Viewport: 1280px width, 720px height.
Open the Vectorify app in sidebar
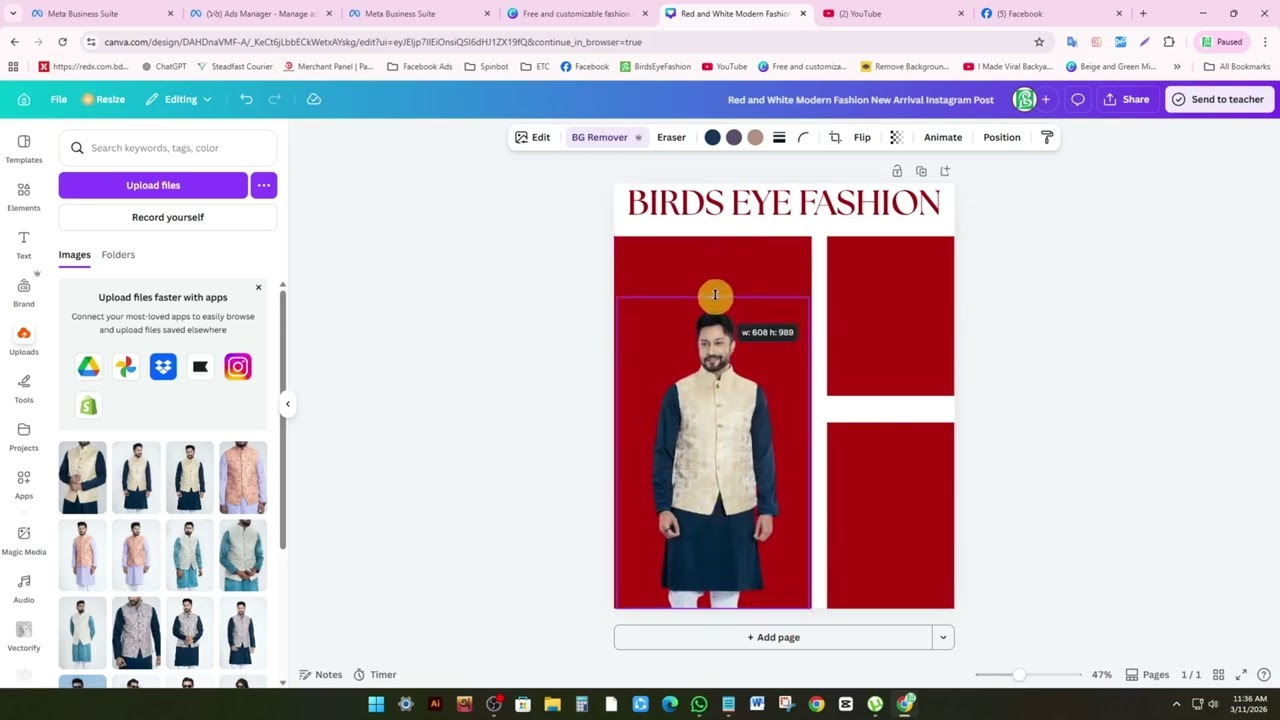click(x=24, y=636)
